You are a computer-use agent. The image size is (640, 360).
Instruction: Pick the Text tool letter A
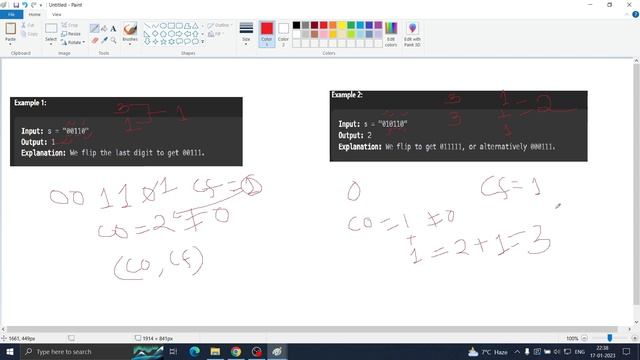coord(113,29)
